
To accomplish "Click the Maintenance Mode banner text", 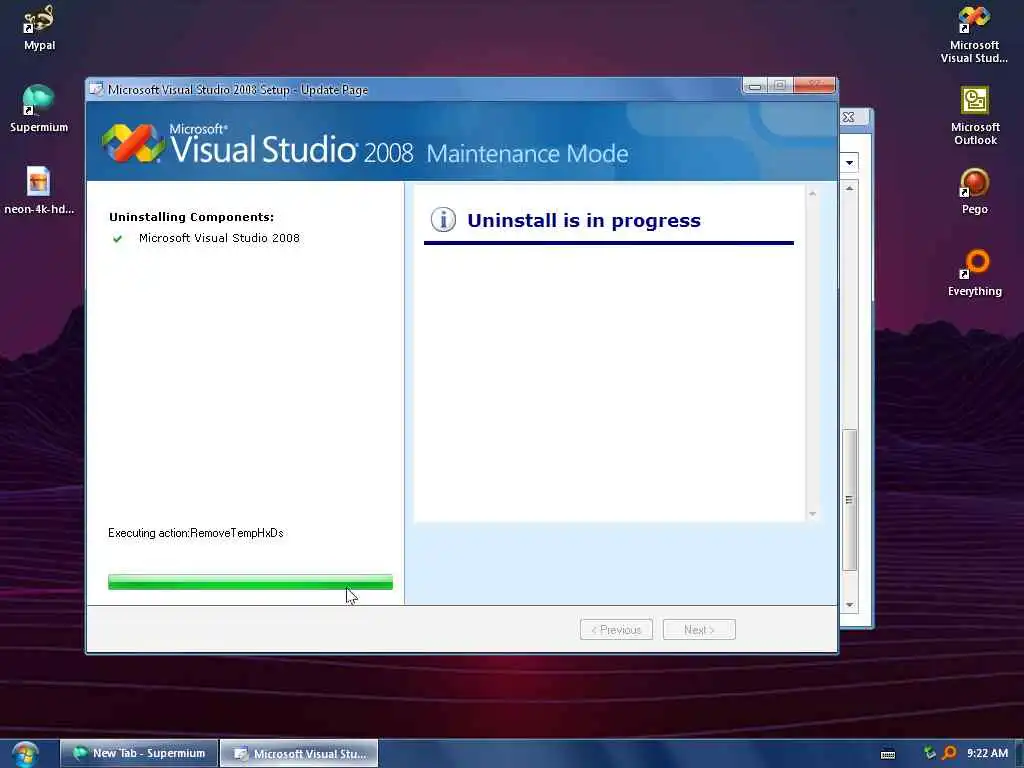I will click(527, 153).
